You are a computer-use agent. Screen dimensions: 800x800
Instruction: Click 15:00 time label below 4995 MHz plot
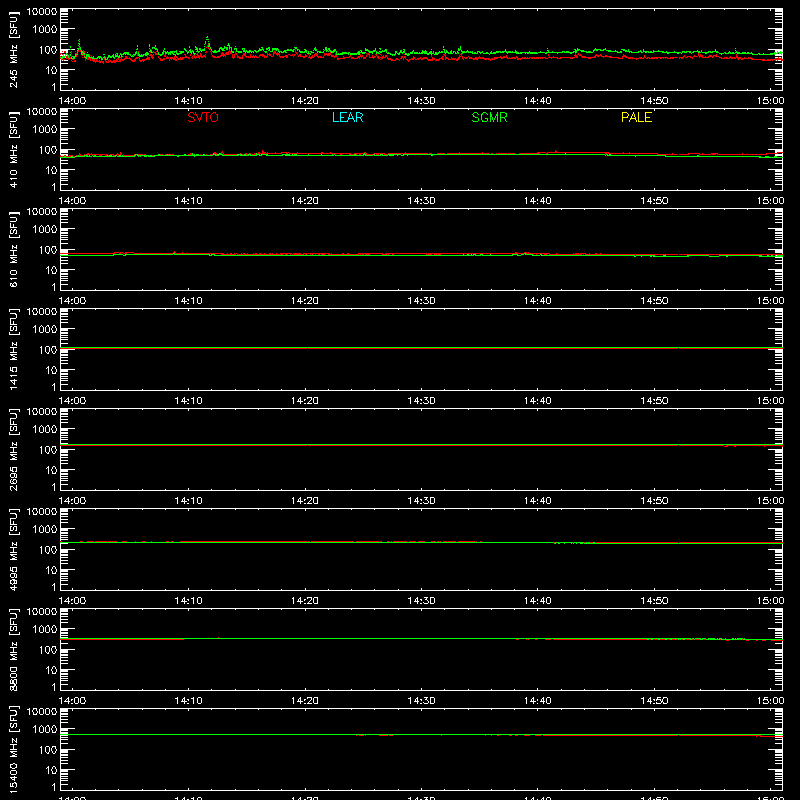coord(770,601)
